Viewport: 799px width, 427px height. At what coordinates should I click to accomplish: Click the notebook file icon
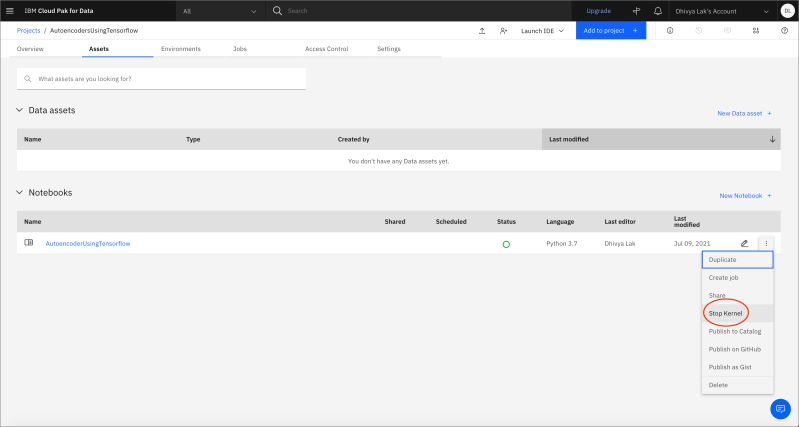click(x=29, y=243)
